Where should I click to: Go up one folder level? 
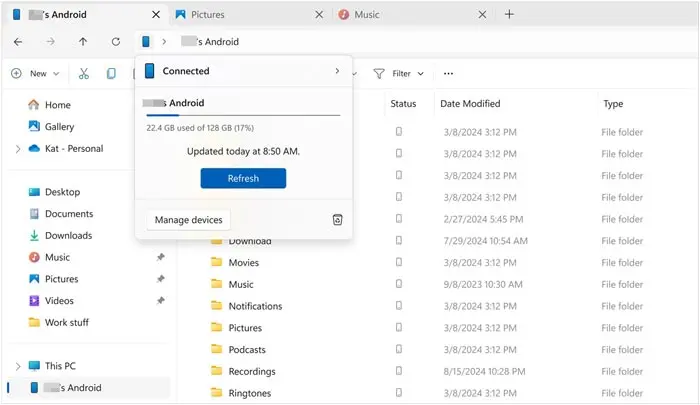pyautogui.click(x=83, y=42)
